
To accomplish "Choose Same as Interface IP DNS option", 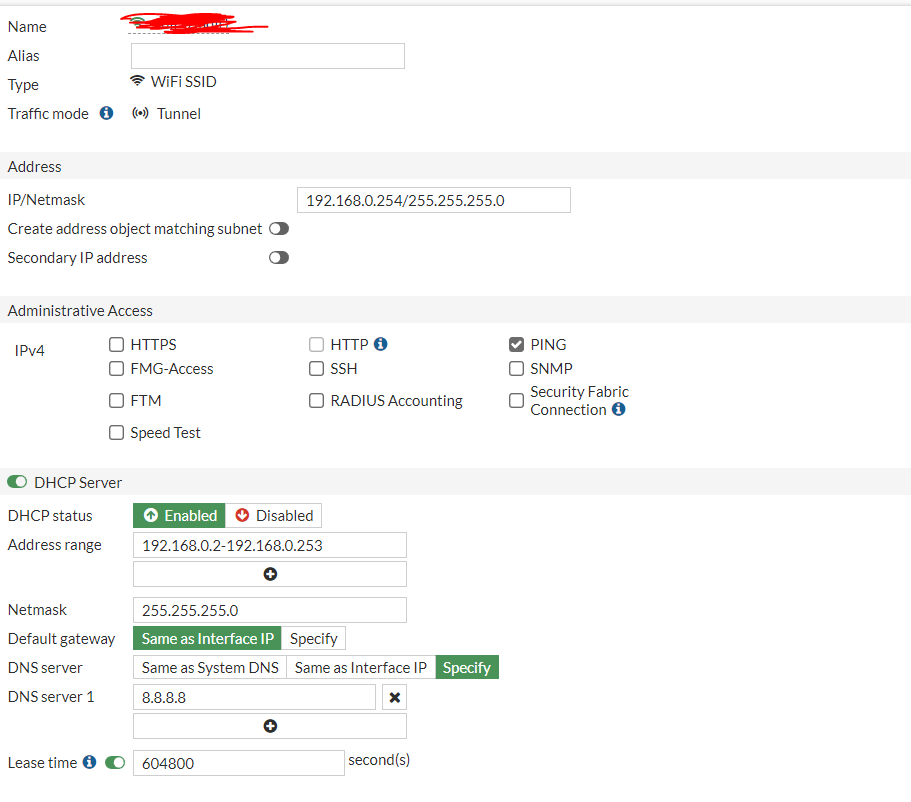I will click(x=361, y=667).
